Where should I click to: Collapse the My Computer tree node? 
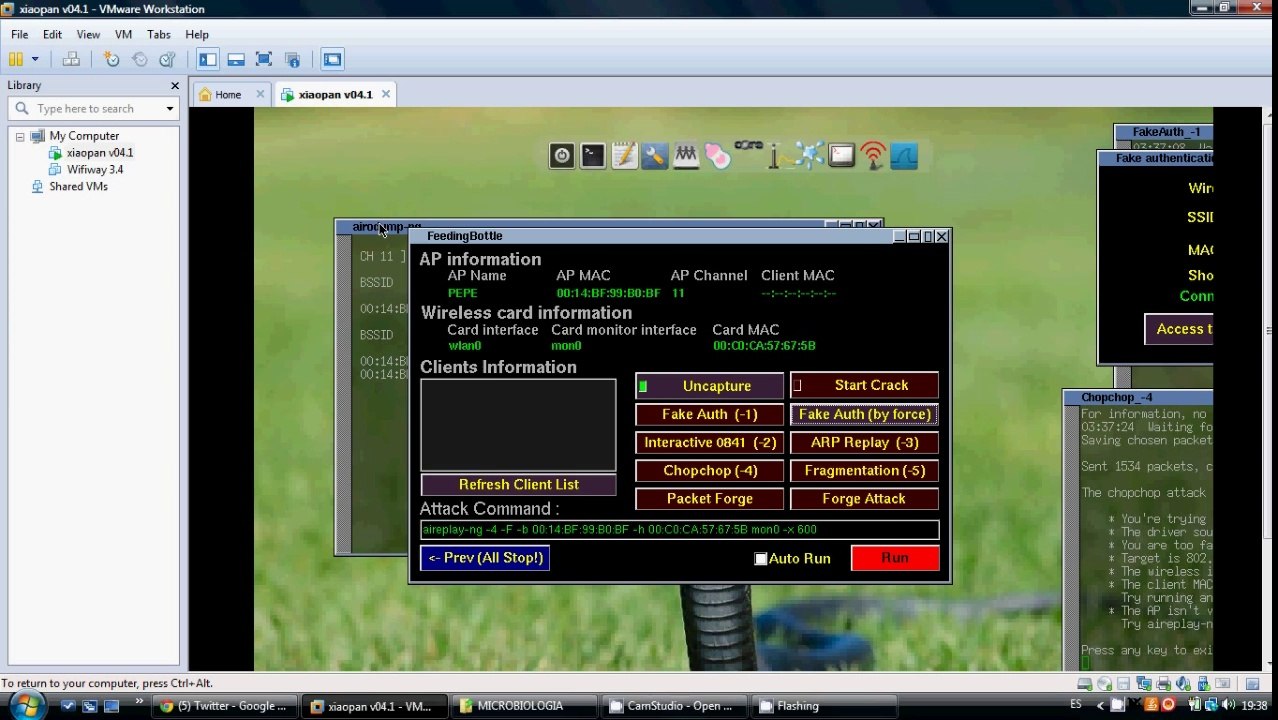point(20,136)
